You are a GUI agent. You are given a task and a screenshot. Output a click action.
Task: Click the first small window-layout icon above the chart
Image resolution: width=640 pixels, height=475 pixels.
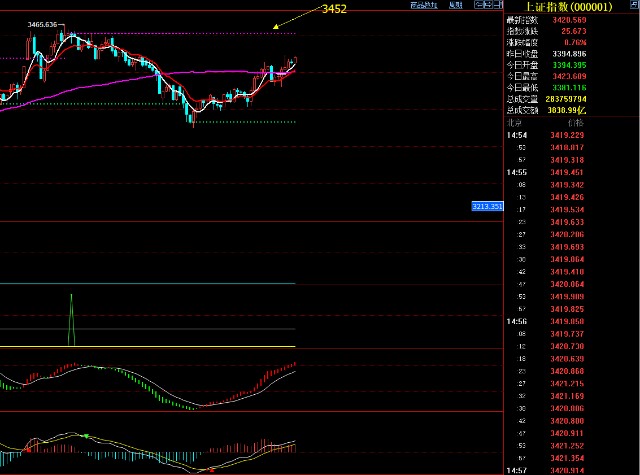476,5
